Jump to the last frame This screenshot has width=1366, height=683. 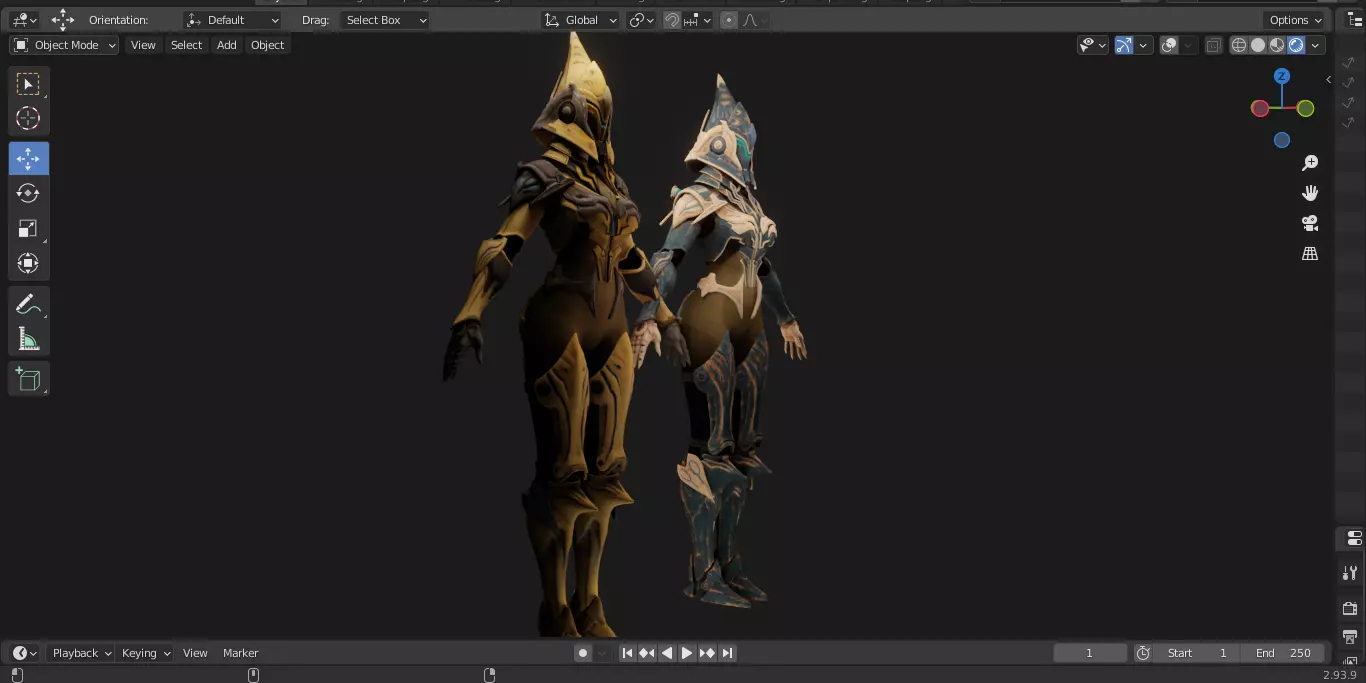728,653
